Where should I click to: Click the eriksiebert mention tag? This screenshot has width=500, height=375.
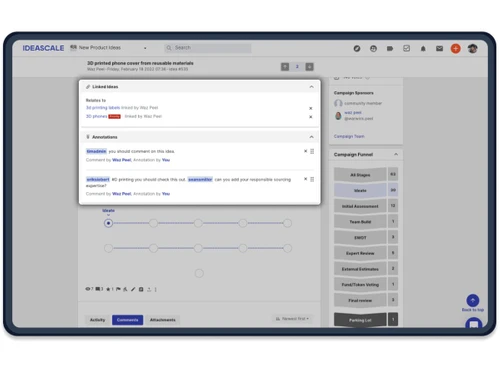pyautogui.click(x=98, y=179)
